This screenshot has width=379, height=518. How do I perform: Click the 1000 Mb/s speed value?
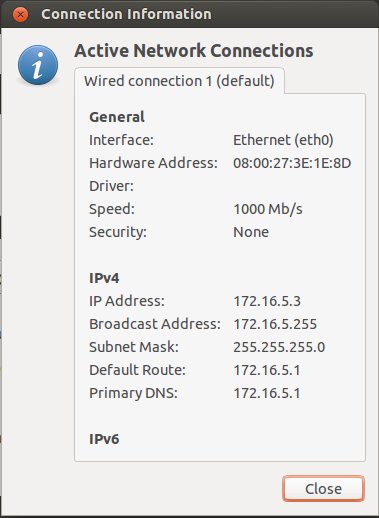click(268, 209)
